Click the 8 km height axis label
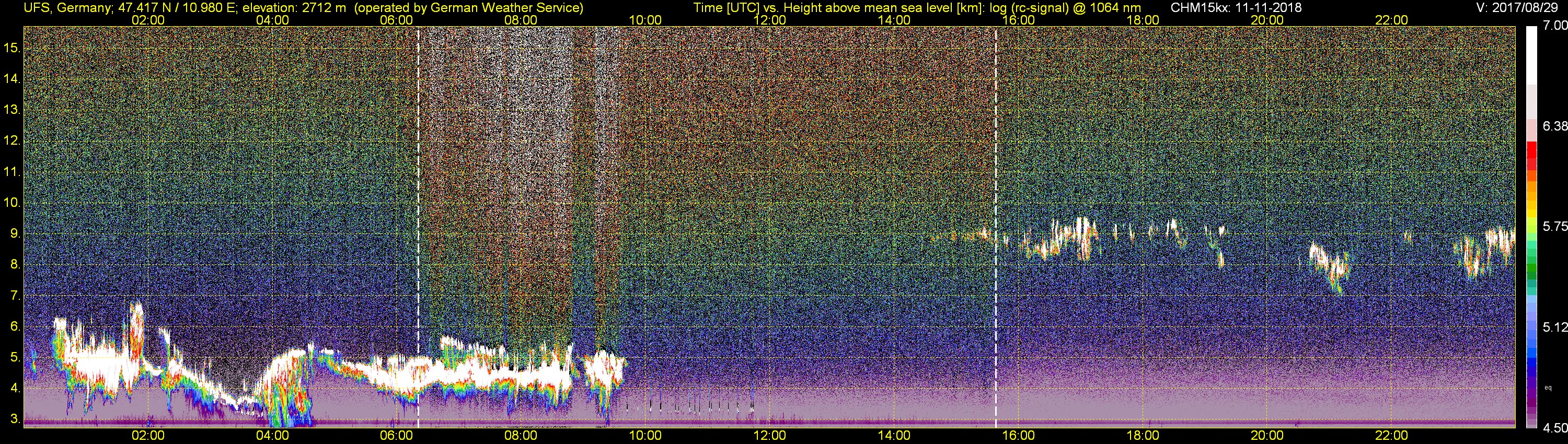The width and height of the screenshot is (1568, 444). coord(15,265)
